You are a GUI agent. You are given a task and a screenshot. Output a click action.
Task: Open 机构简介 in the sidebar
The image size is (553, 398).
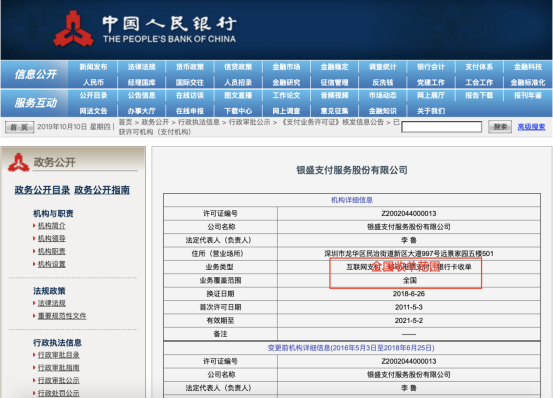(51, 226)
